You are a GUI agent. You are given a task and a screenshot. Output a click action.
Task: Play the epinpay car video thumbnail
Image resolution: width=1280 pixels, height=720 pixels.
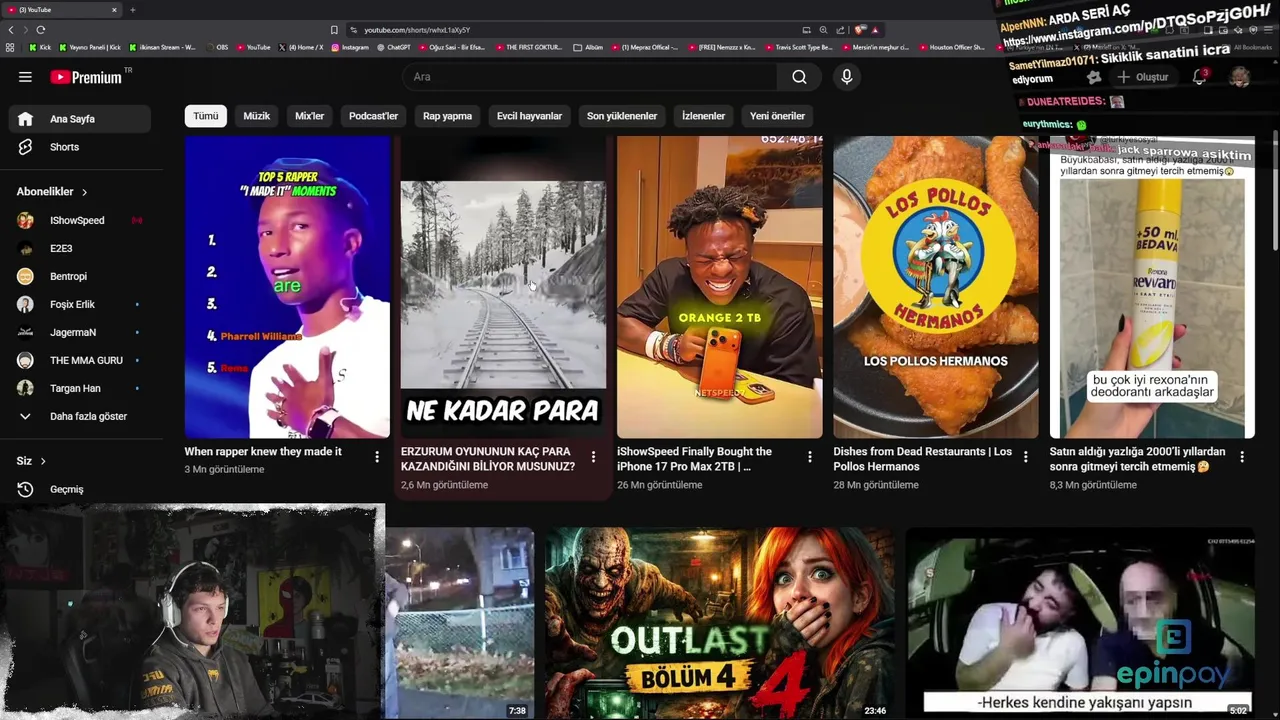(1080, 623)
